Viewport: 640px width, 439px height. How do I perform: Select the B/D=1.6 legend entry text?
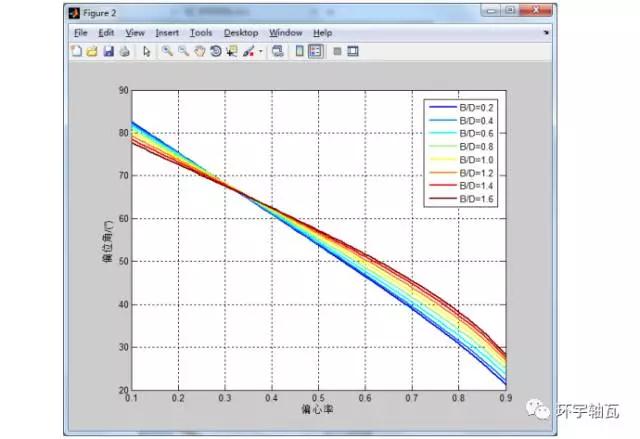click(x=476, y=199)
